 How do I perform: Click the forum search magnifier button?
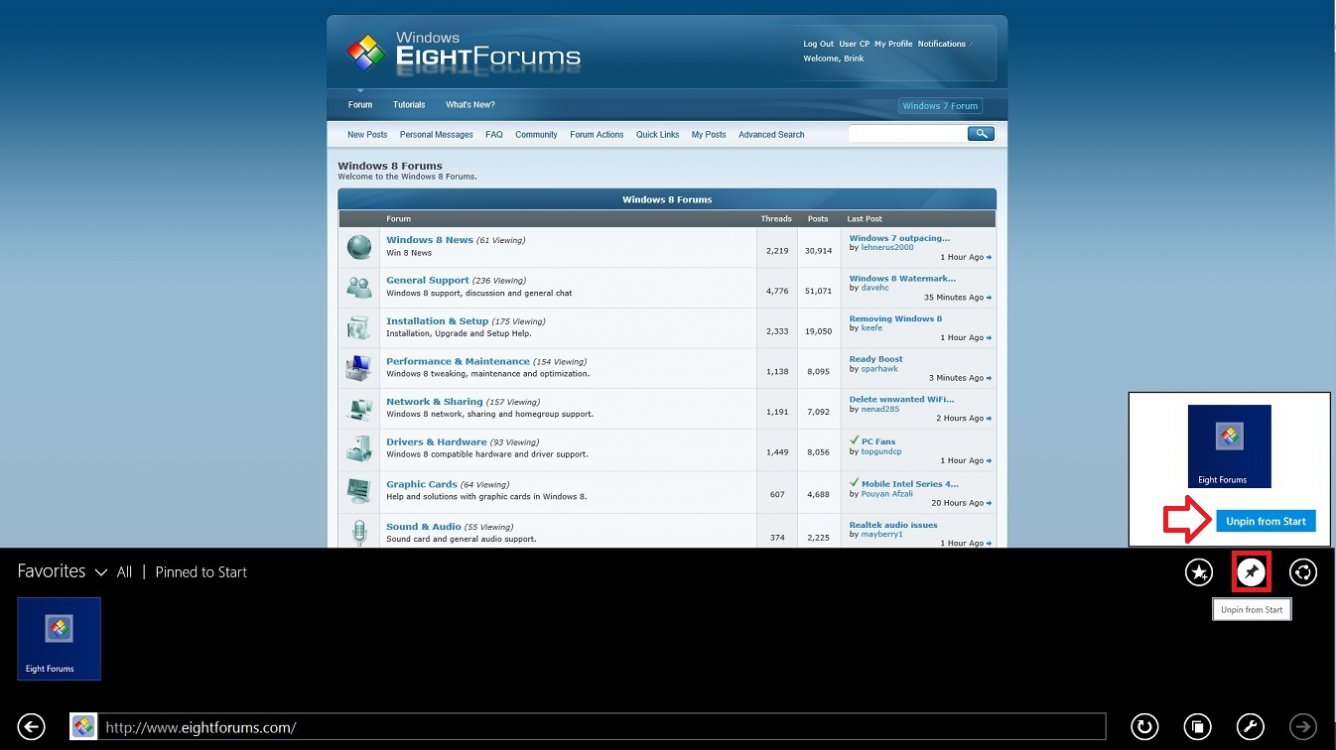(981, 133)
